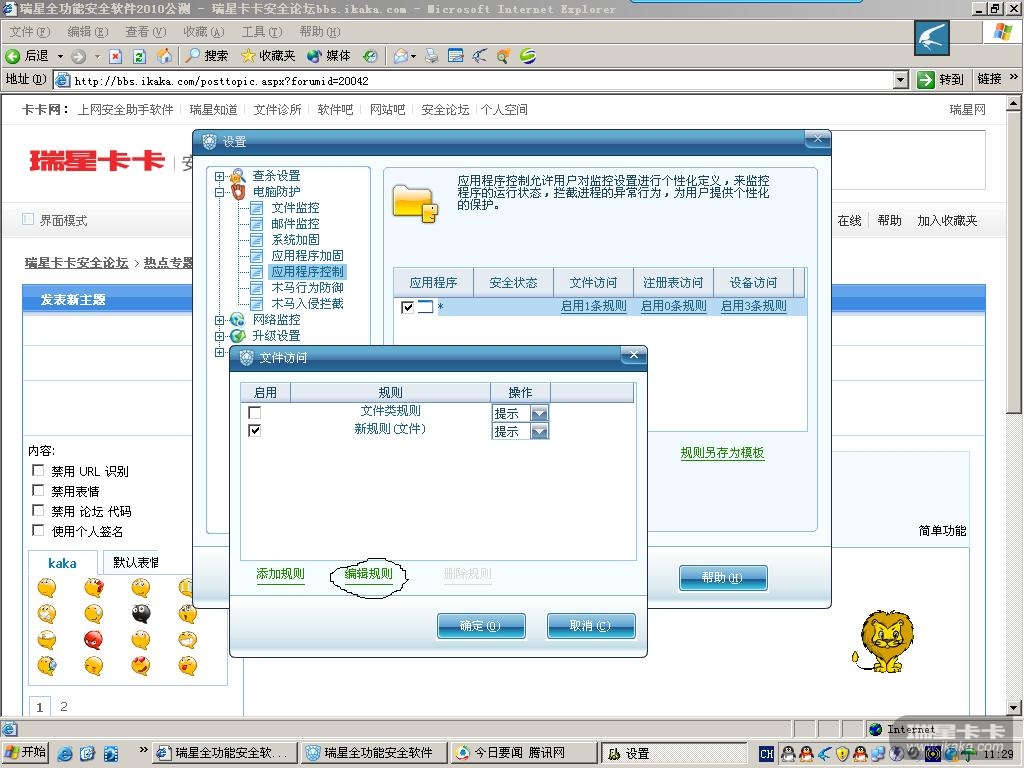Click the lion mascot image on page
The width and height of the screenshot is (1024, 768).
click(884, 642)
